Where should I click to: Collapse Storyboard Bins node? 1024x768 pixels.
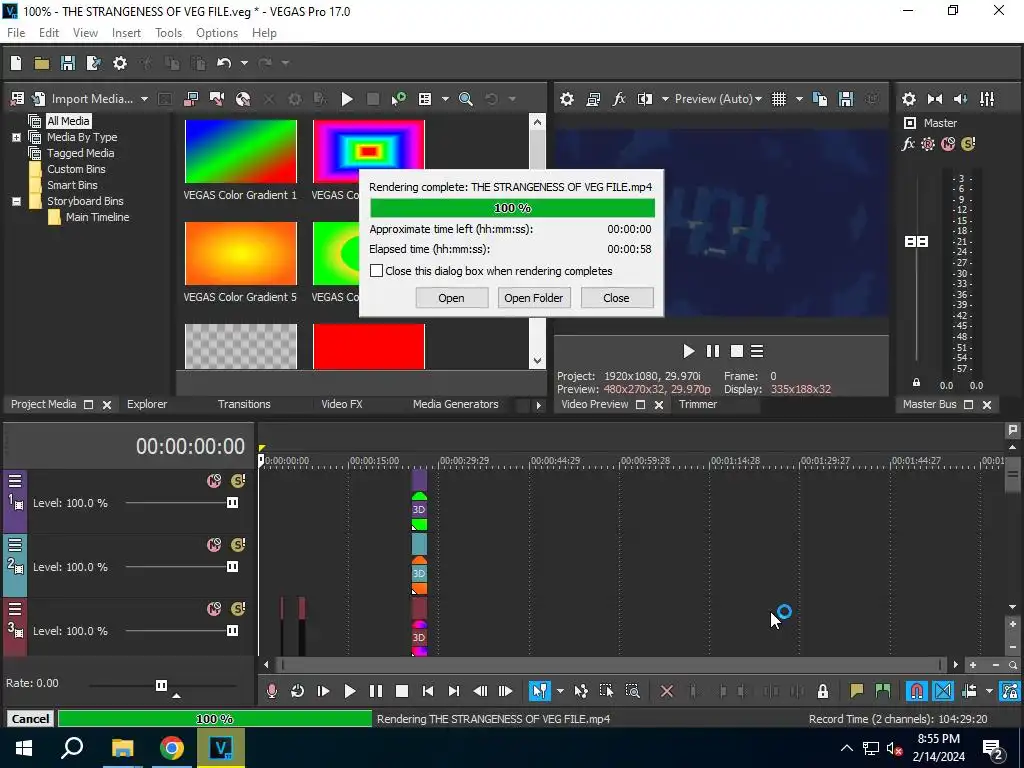(x=16, y=201)
